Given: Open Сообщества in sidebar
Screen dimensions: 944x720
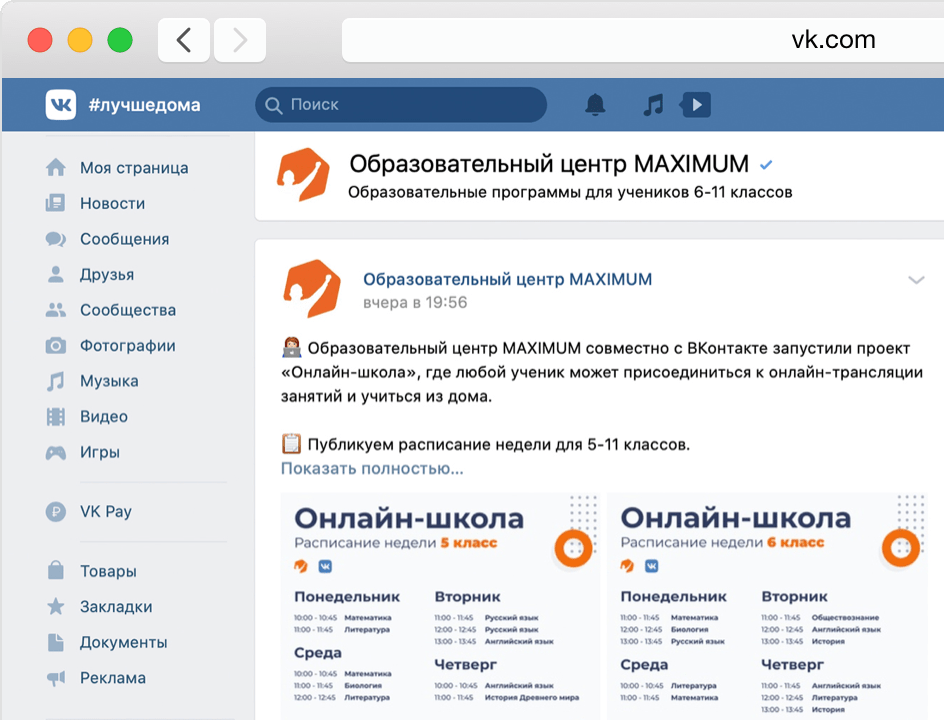Looking at the screenshot, I should click(x=128, y=310).
